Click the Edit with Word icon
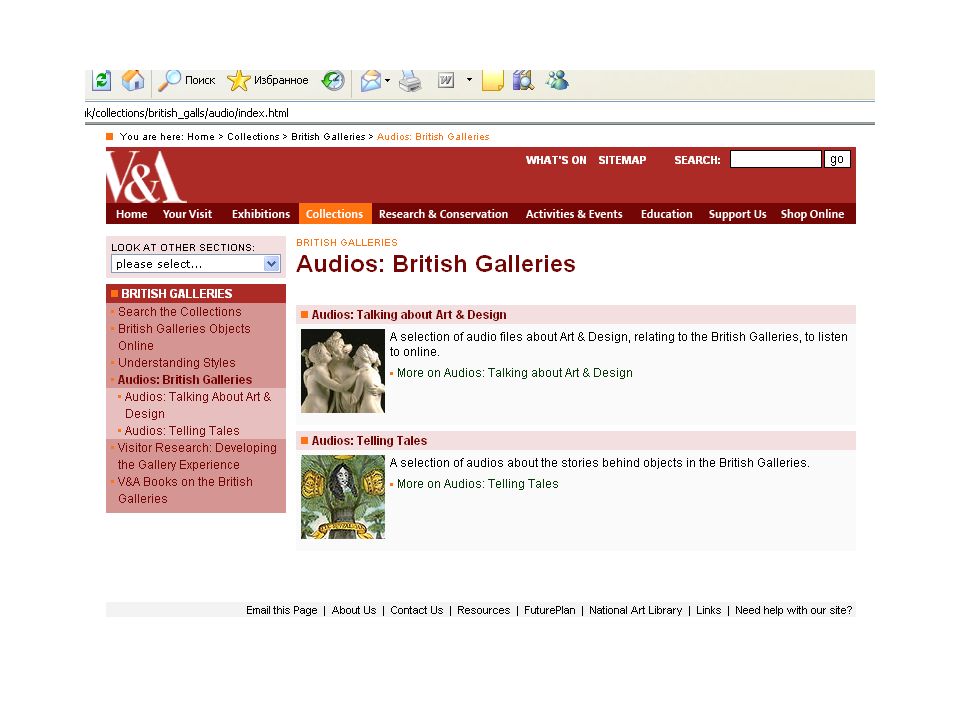 coord(446,80)
